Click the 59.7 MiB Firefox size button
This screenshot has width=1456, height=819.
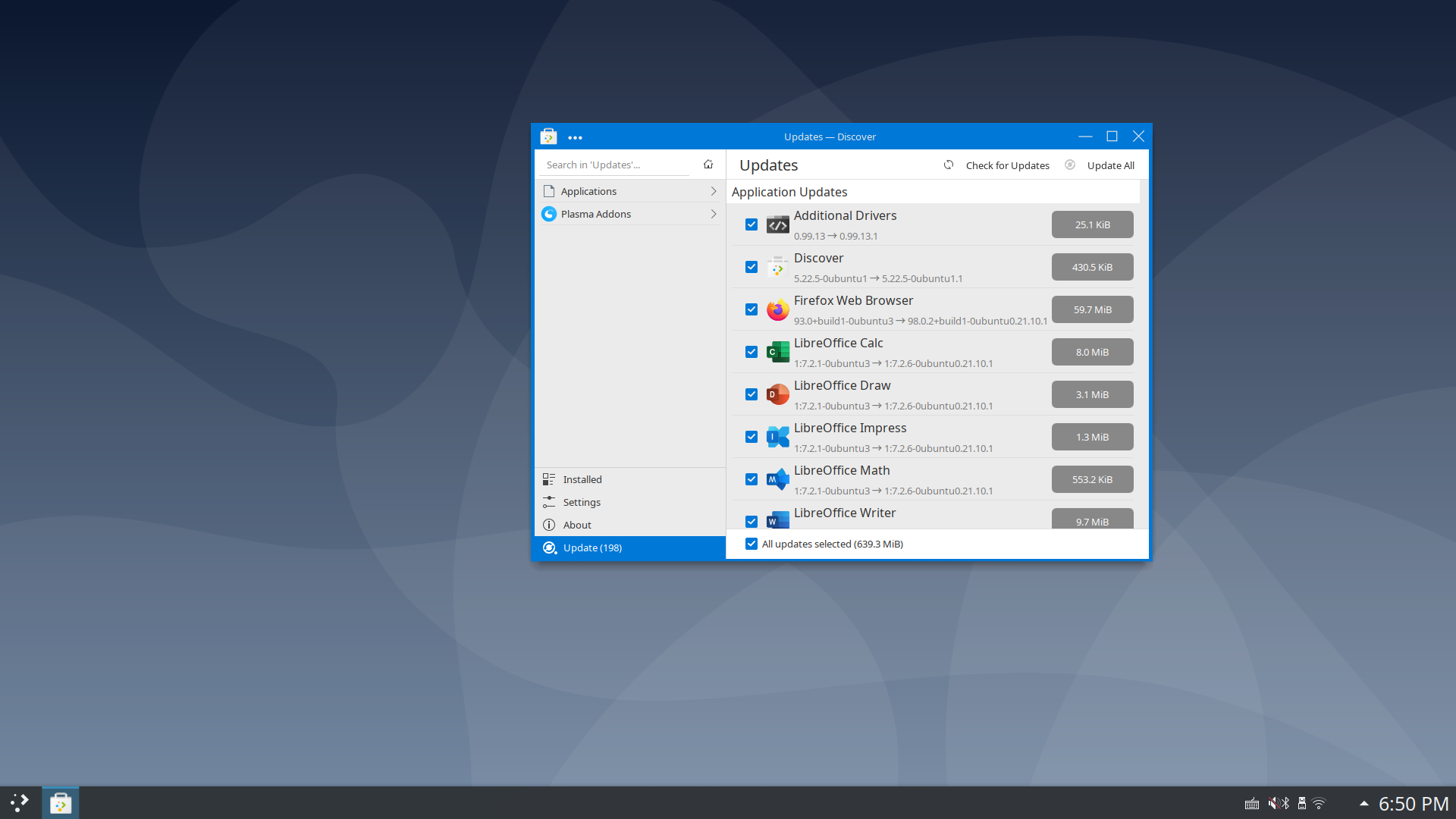pyautogui.click(x=1092, y=309)
